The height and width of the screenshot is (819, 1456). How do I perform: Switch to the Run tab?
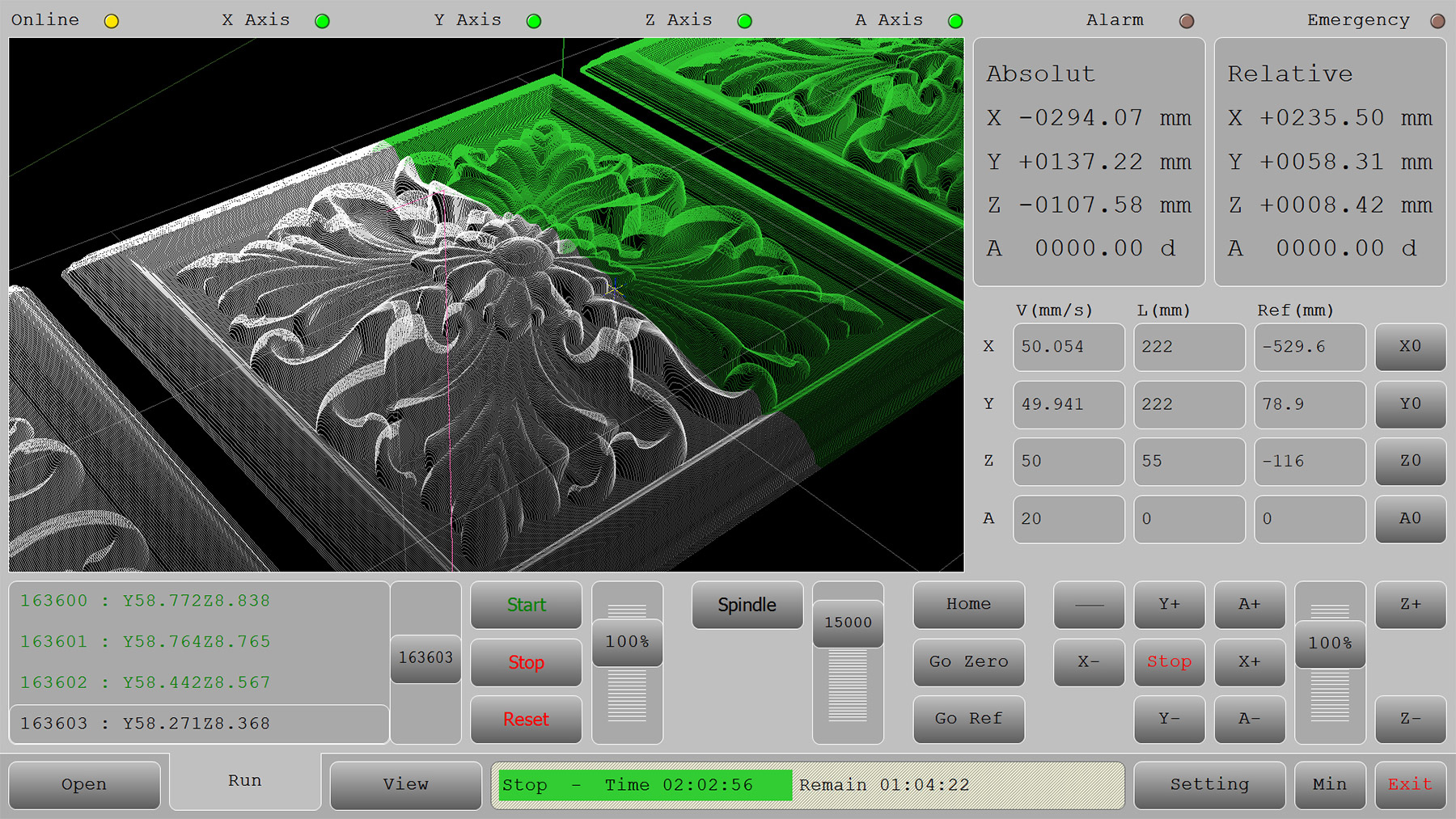pyautogui.click(x=244, y=781)
